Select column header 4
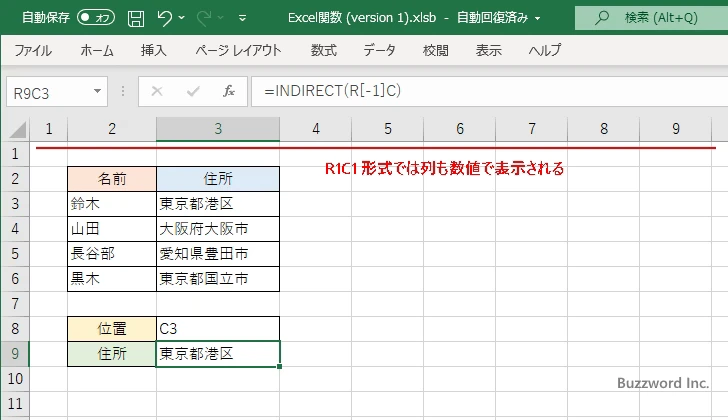The image size is (728, 420). click(316, 129)
